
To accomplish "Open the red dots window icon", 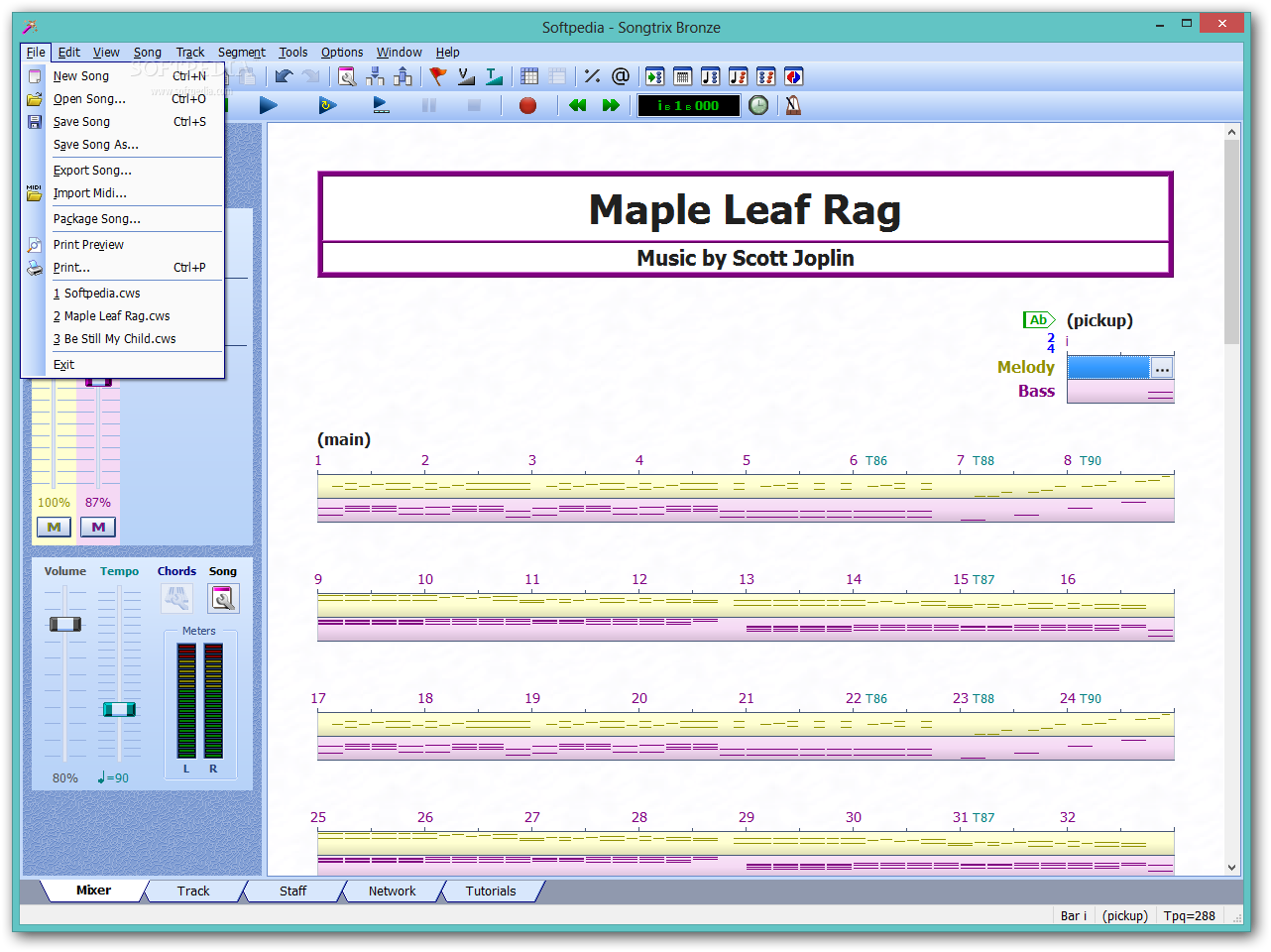I will click(766, 76).
